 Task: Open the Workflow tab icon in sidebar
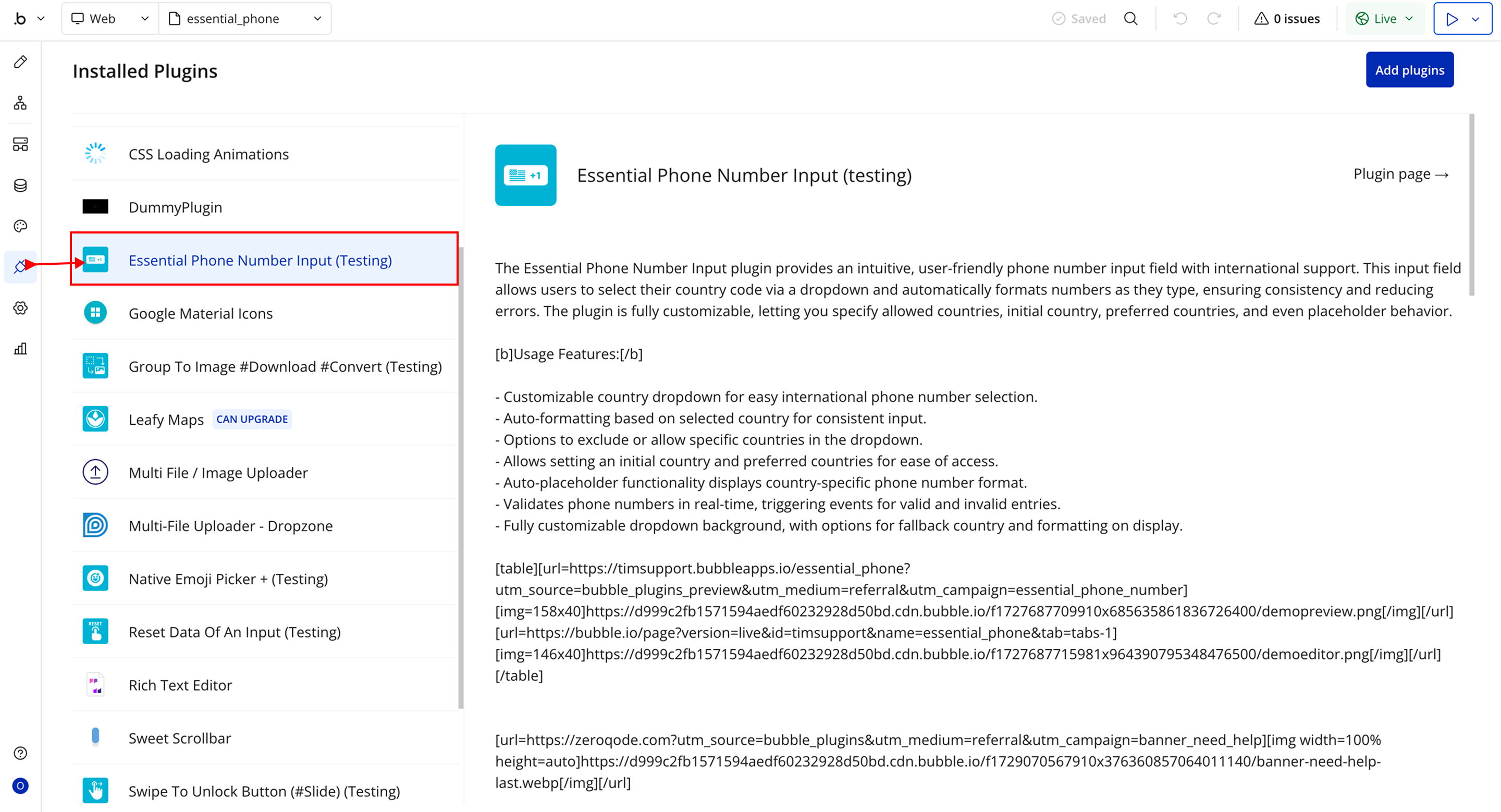[20, 103]
